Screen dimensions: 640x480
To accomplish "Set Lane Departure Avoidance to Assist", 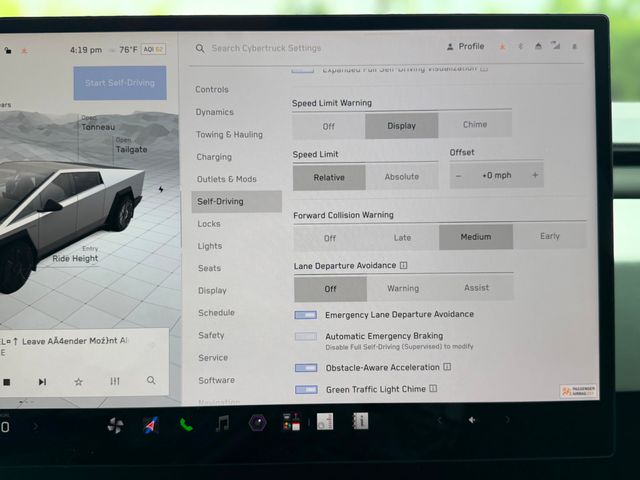I will (477, 287).
